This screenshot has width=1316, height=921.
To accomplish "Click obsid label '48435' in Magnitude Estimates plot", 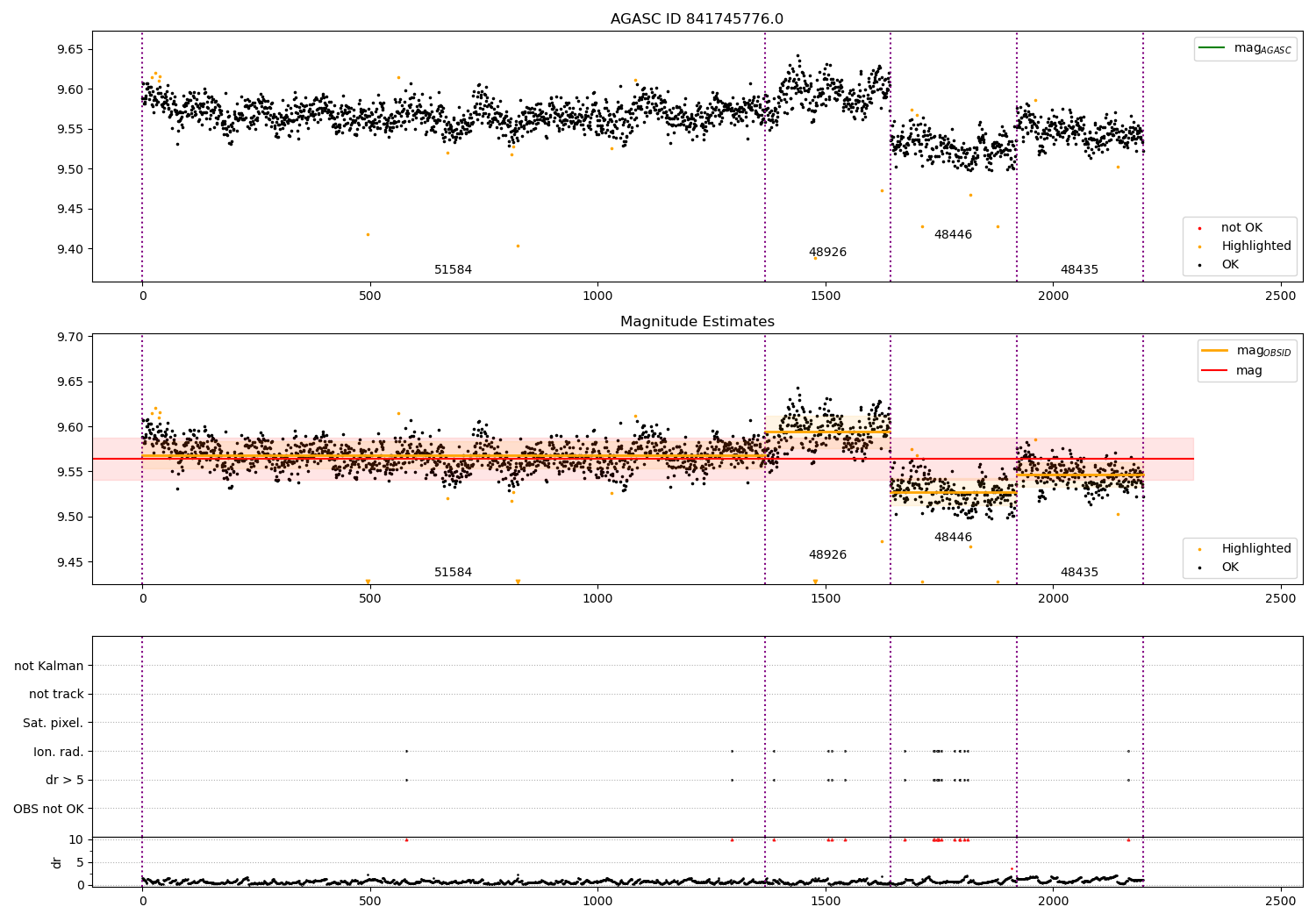I will click(1079, 573).
